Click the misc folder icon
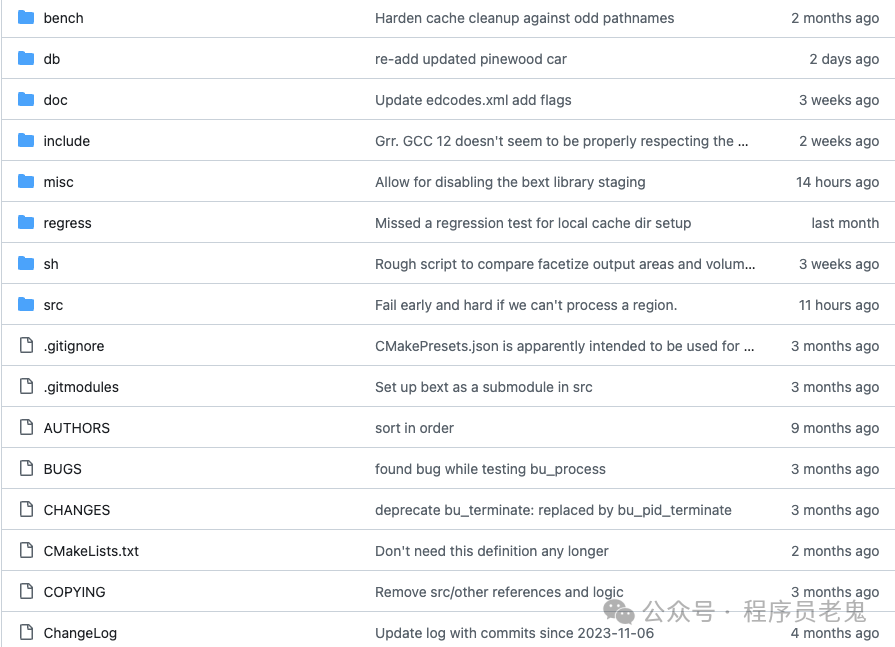The image size is (895, 647). (26, 182)
